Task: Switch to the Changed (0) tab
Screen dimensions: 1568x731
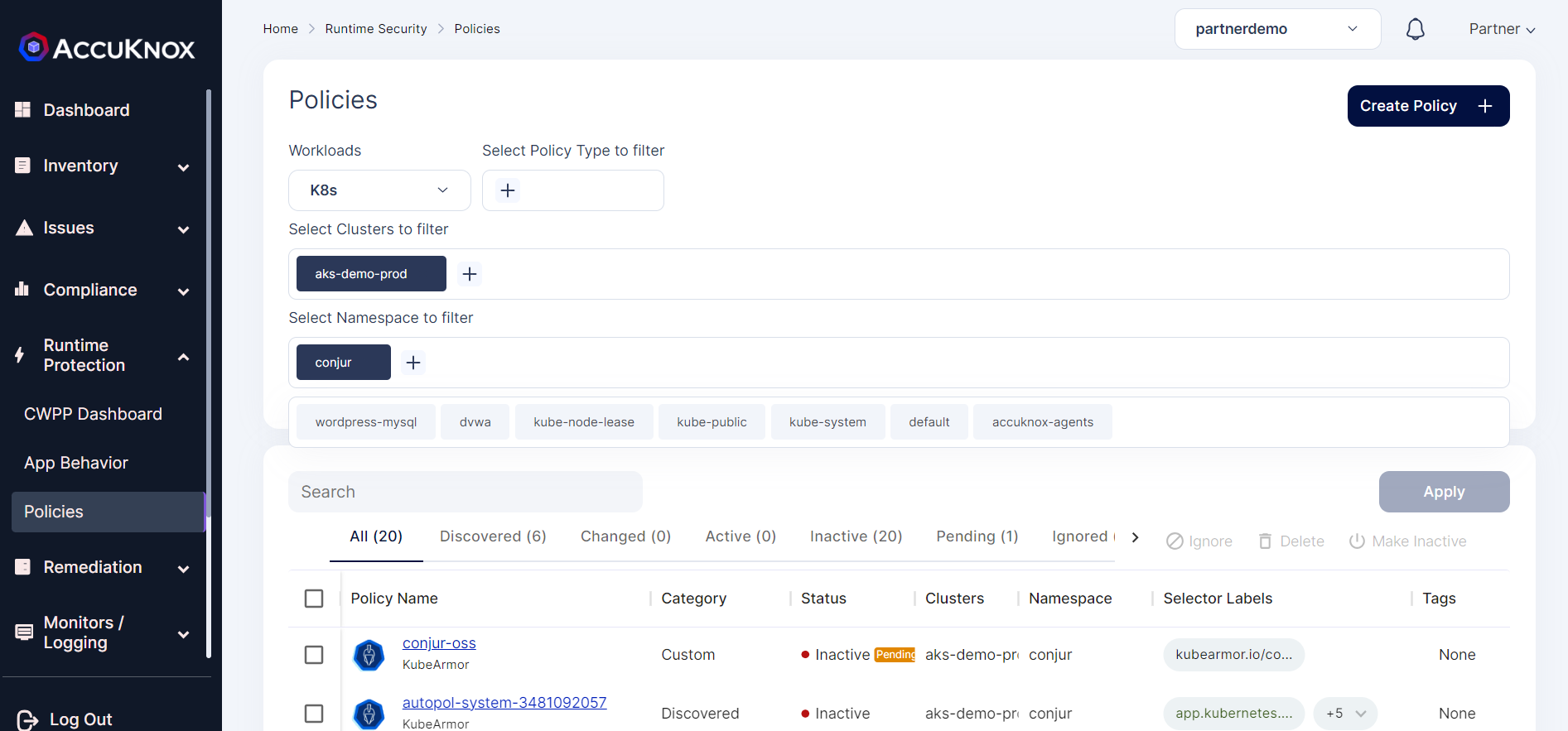Action: [625, 536]
